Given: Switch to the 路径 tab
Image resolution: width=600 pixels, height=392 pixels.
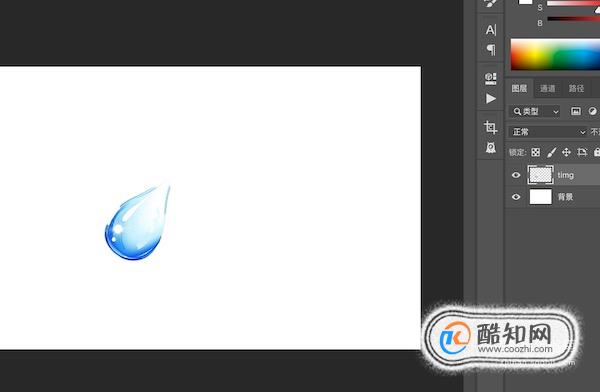Looking at the screenshot, I should [576, 88].
